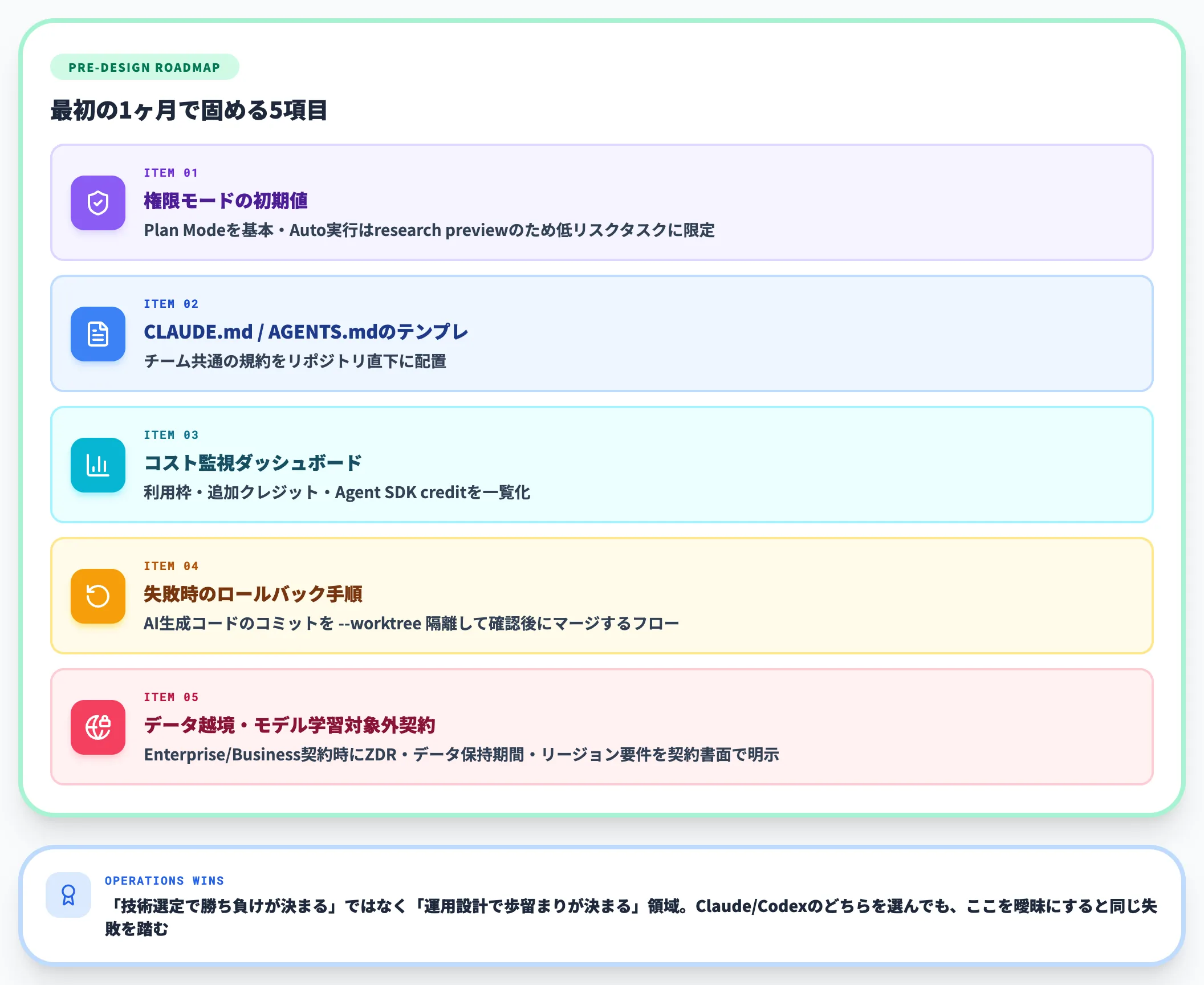Click the red globe lock icon
The width and height of the screenshot is (1204, 985).
coord(98,727)
